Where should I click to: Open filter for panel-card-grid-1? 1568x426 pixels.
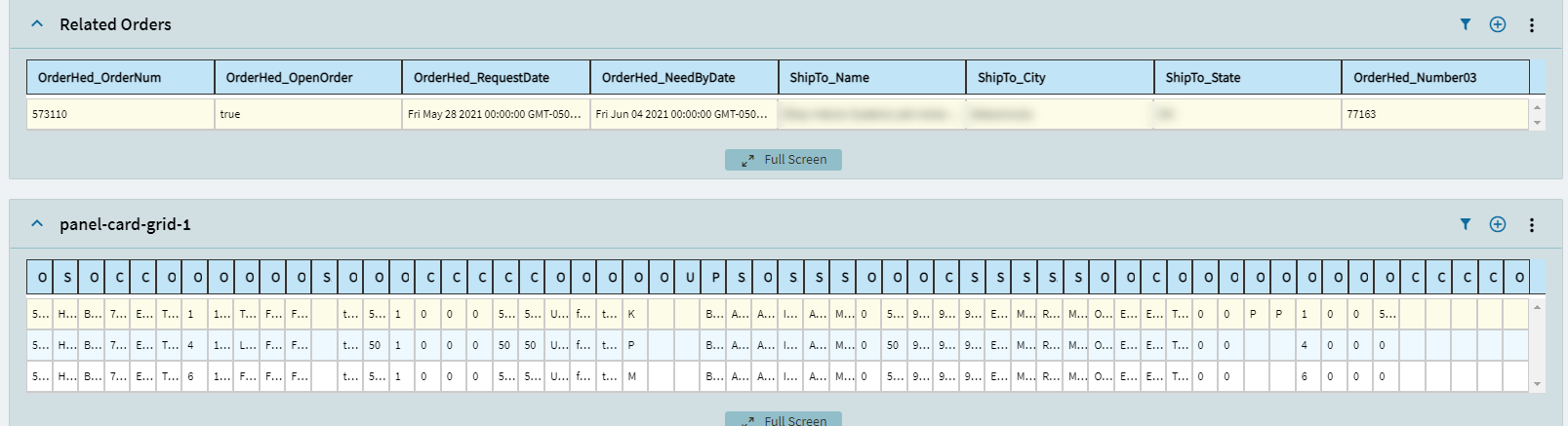pos(1465,224)
